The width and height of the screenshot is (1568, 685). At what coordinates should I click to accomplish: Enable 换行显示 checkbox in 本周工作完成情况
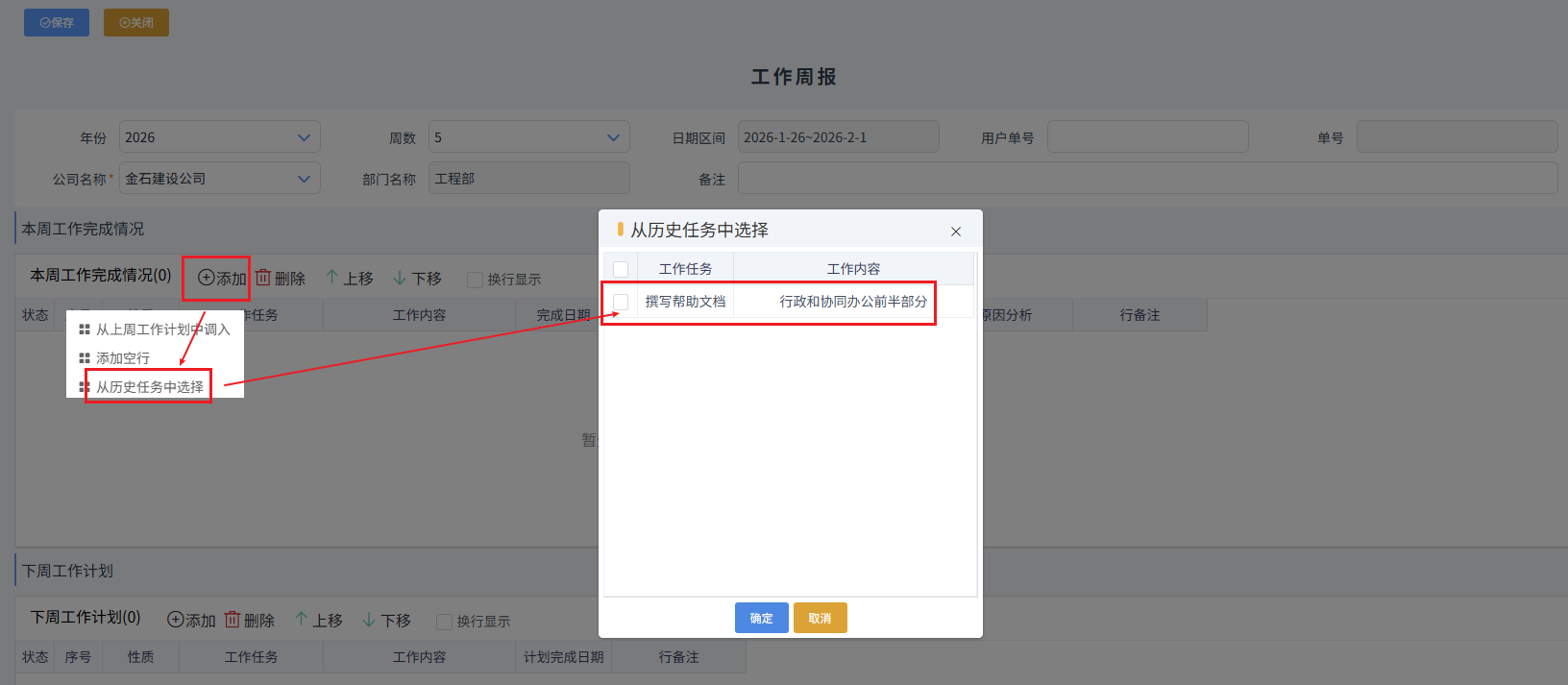[x=475, y=280]
